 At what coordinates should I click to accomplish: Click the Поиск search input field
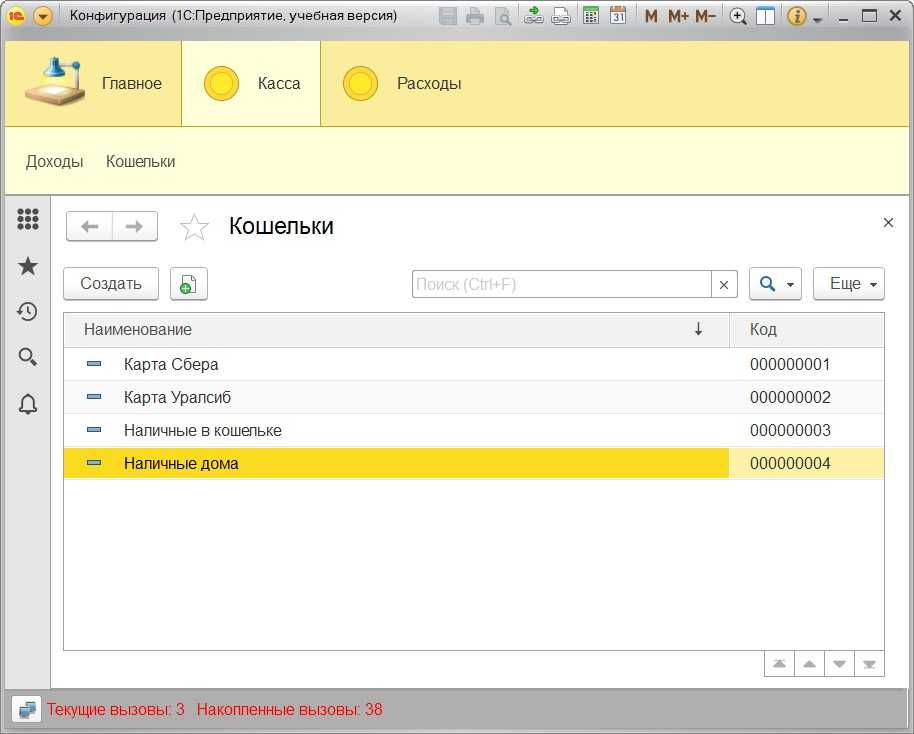click(x=561, y=284)
